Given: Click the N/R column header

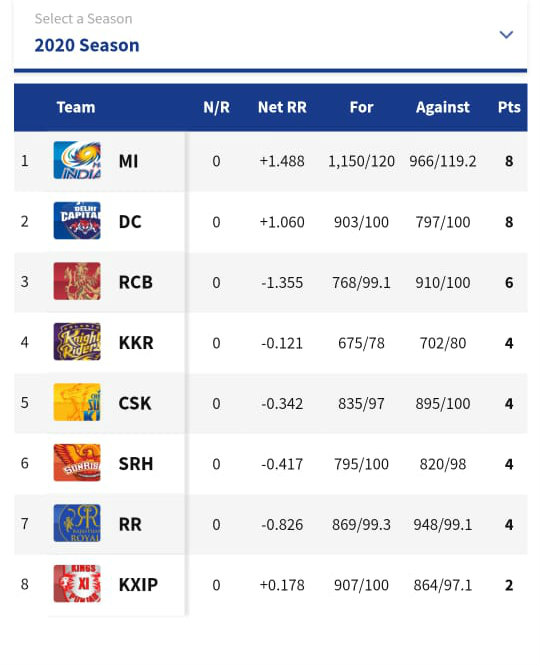Looking at the screenshot, I should click(x=217, y=107).
